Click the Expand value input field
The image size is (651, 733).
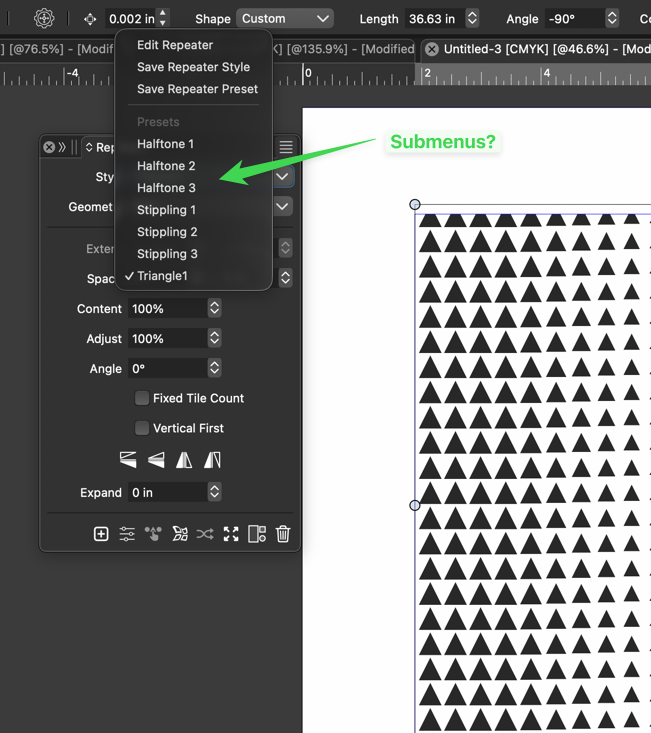tap(166, 492)
